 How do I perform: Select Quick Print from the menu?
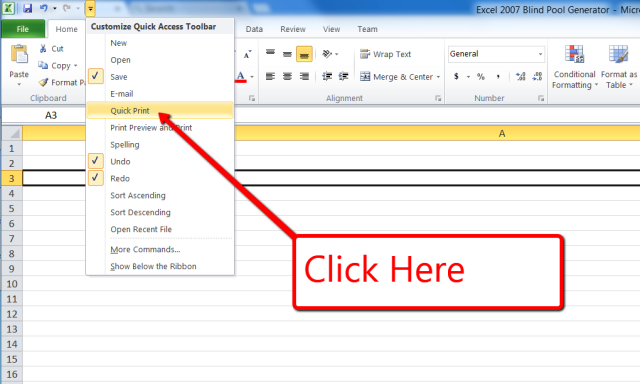point(160,111)
